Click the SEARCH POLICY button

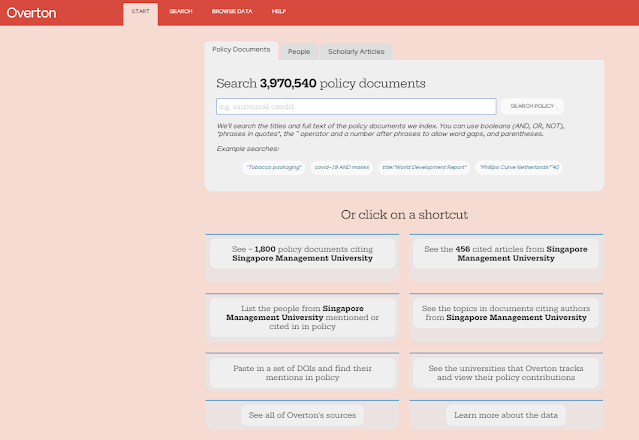[532, 106]
